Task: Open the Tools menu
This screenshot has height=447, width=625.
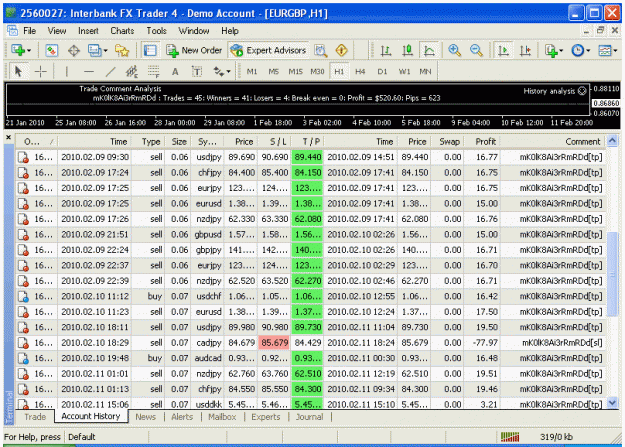Action: [x=156, y=31]
